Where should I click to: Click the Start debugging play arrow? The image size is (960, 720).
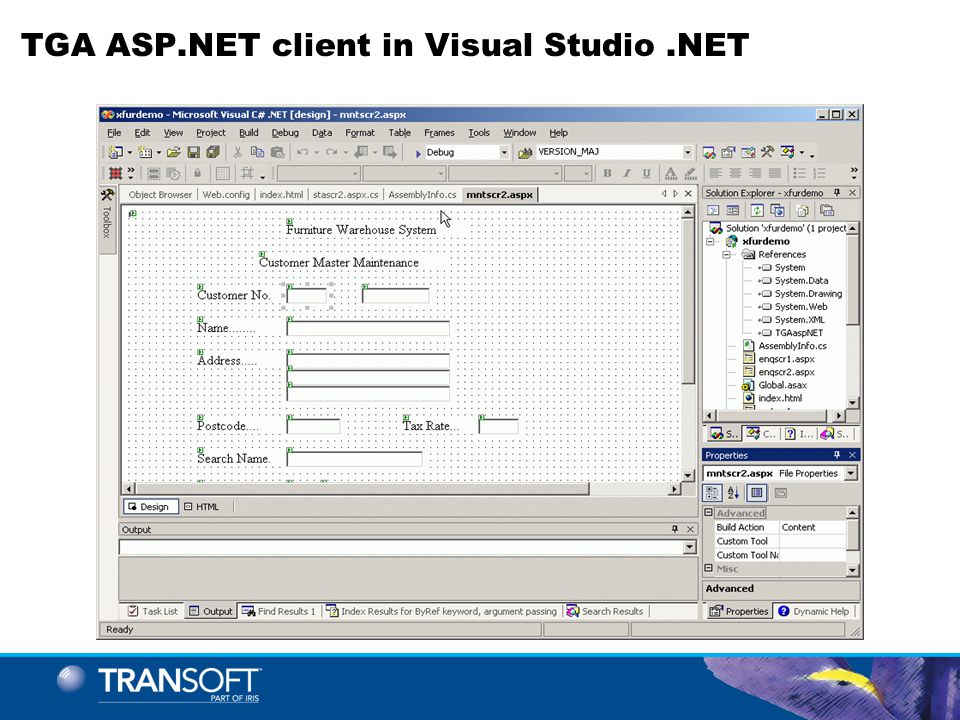(x=418, y=153)
